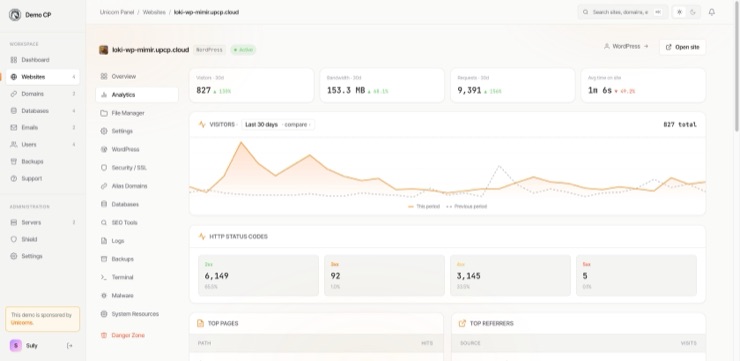Viewport: 740px width, 361px height.
Task: Open Terminal prompt icon
Action: pyautogui.click(x=104, y=277)
